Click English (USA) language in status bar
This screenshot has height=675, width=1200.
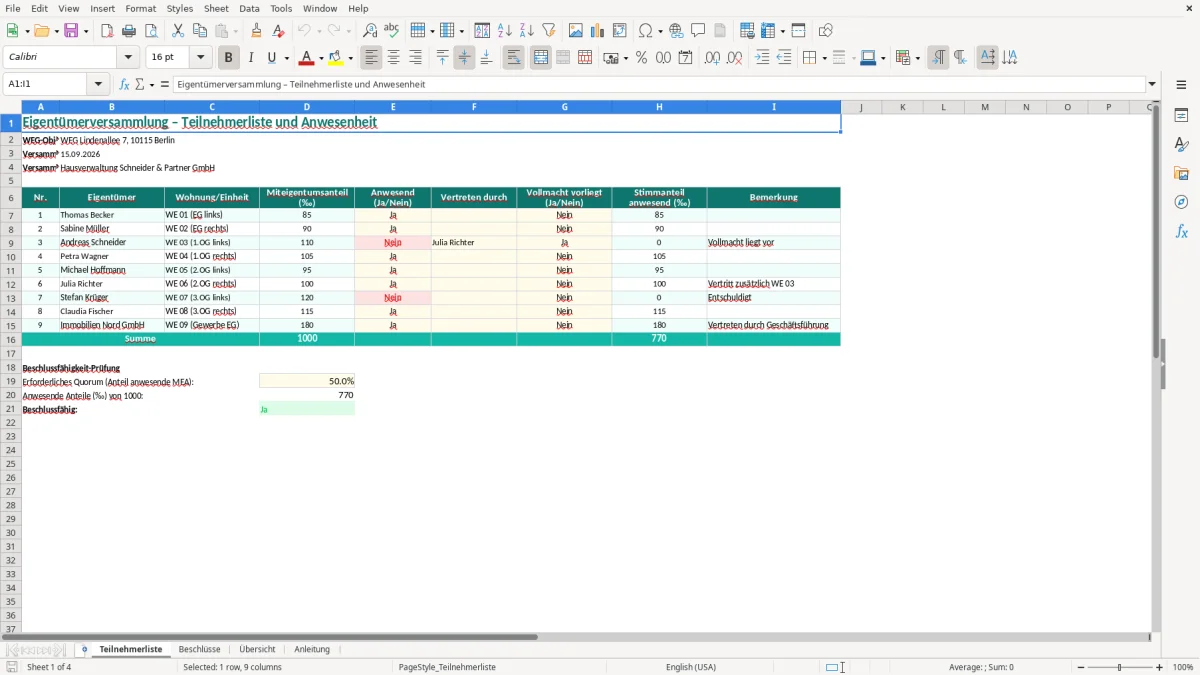coord(691,667)
